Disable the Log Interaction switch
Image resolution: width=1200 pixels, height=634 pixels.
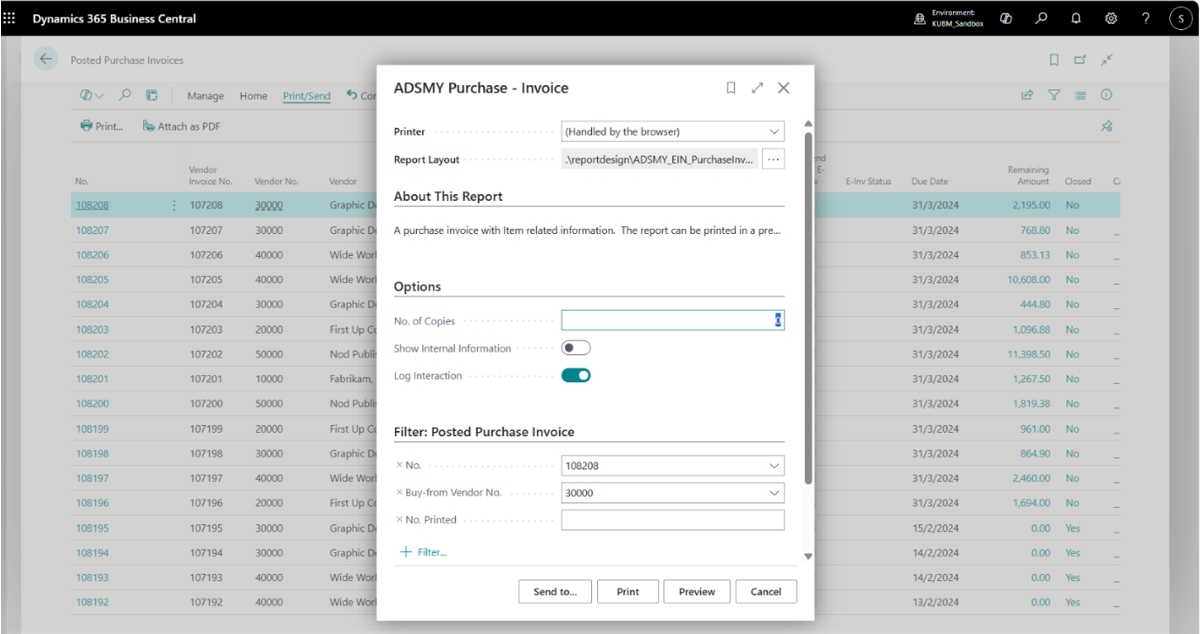coord(576,376)
